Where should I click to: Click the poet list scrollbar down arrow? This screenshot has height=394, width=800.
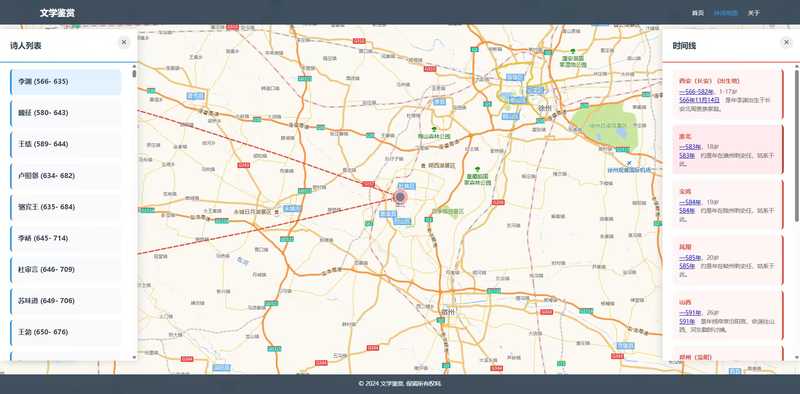(135, 357)
